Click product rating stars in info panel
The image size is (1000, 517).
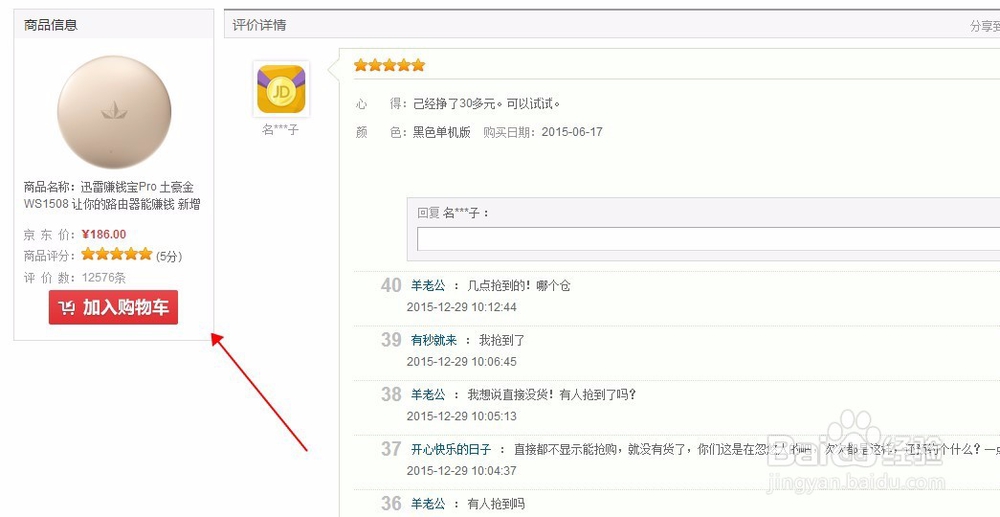tap(117, 254)
